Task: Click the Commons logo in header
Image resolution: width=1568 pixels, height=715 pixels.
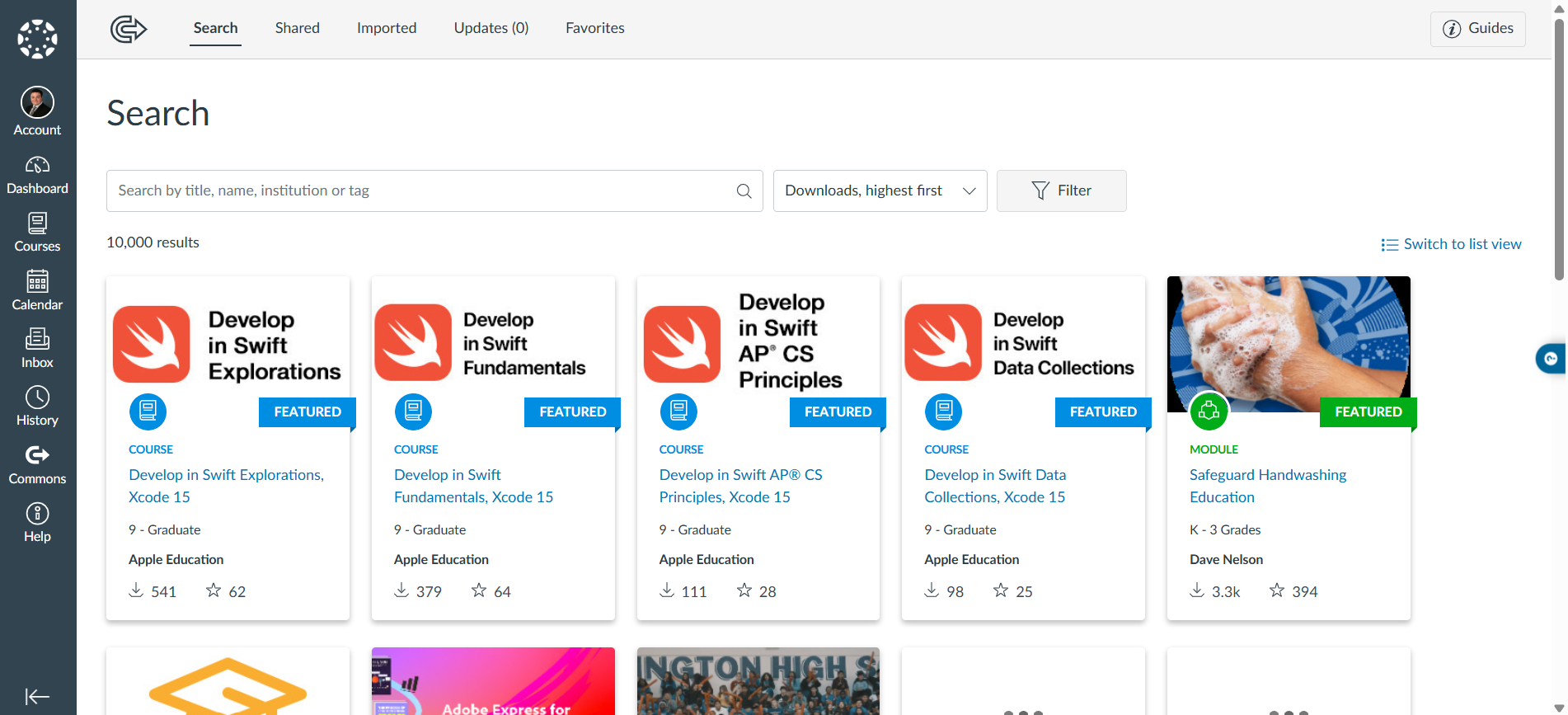Action: point(129,29)
